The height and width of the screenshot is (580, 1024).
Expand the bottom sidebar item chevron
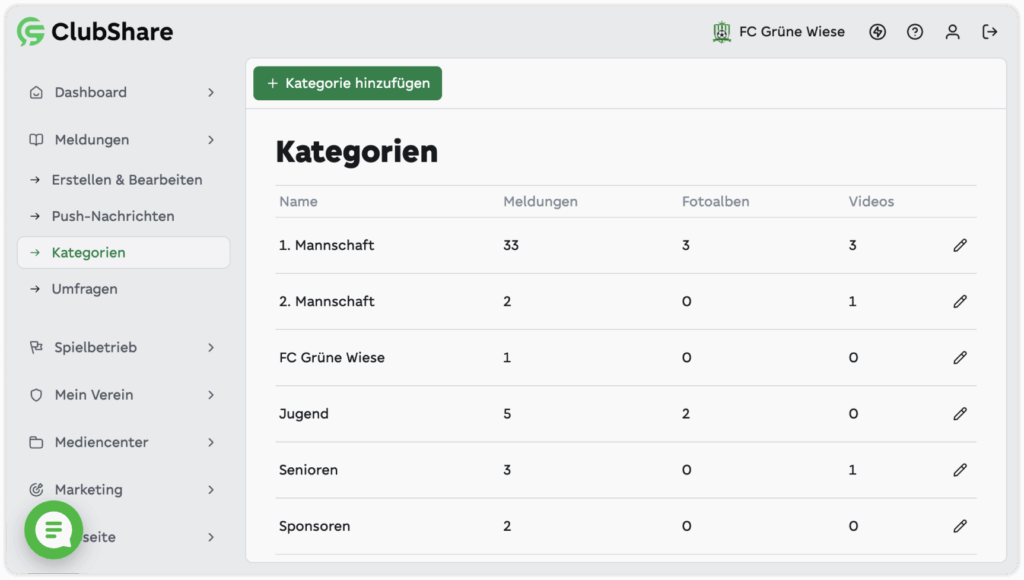(x=211, y=537)
